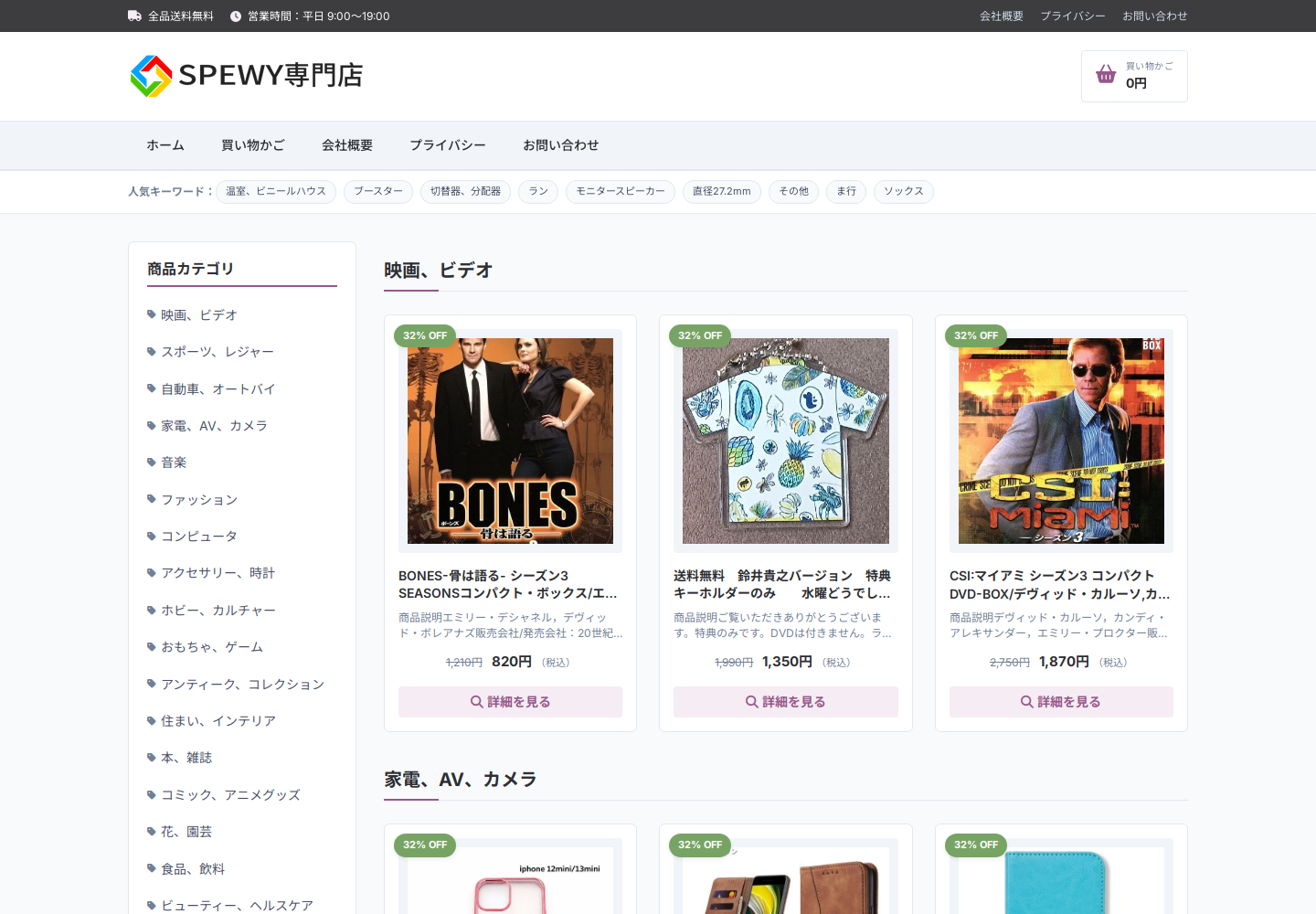The height and width of the screenshot is (914, 1316).
Task: Select the その他 keyword tag
Action: tap(793, 191)
